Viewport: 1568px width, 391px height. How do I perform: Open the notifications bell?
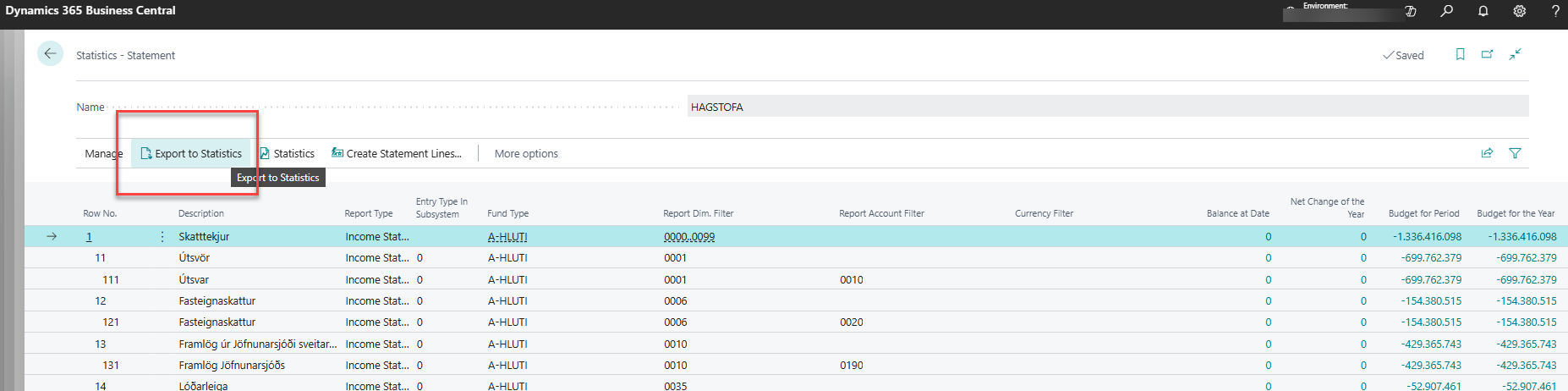coord(1483,11)
